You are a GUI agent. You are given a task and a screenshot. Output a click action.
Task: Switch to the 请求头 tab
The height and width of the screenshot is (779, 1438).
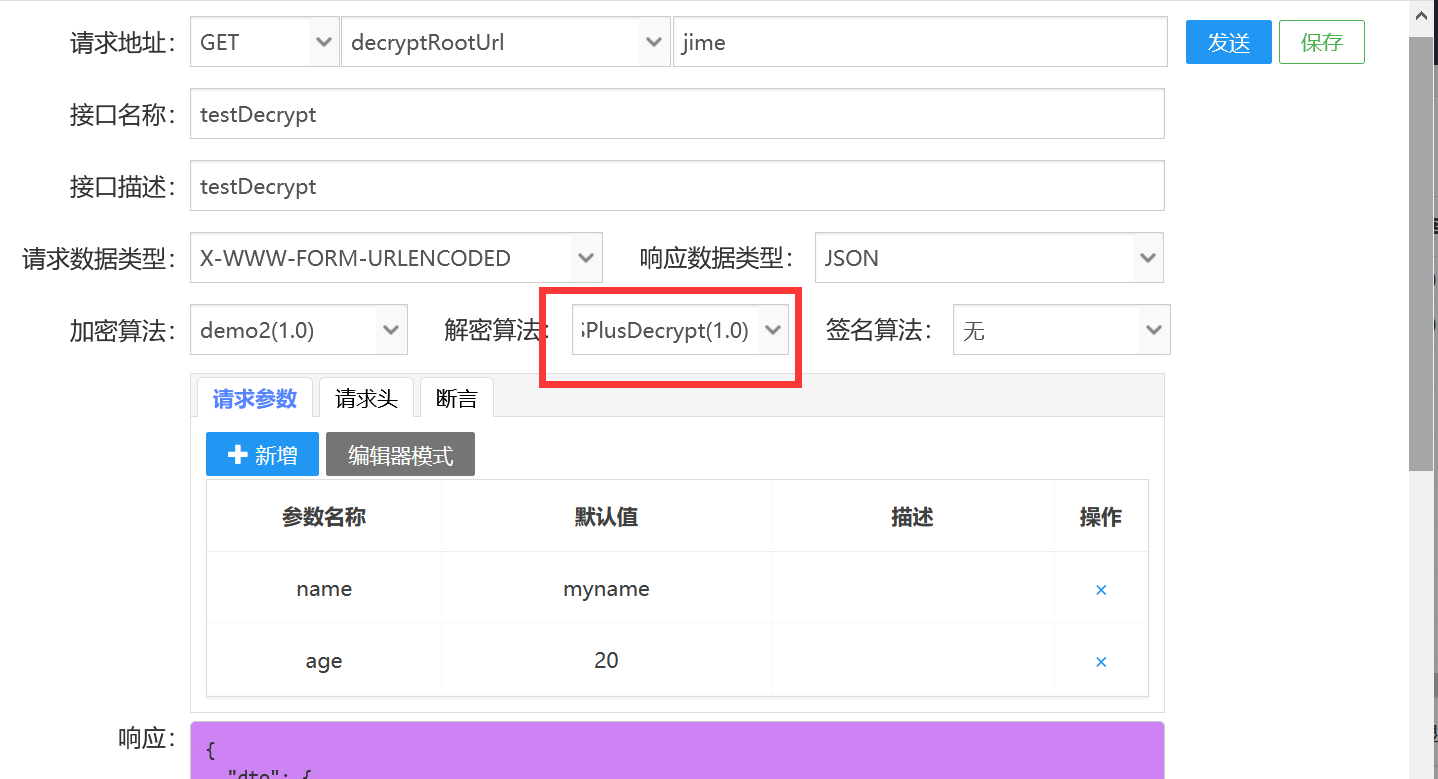point(366,398)
